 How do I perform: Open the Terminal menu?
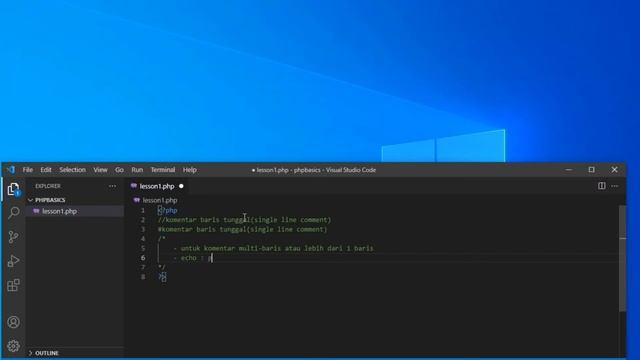click(163, 170)
